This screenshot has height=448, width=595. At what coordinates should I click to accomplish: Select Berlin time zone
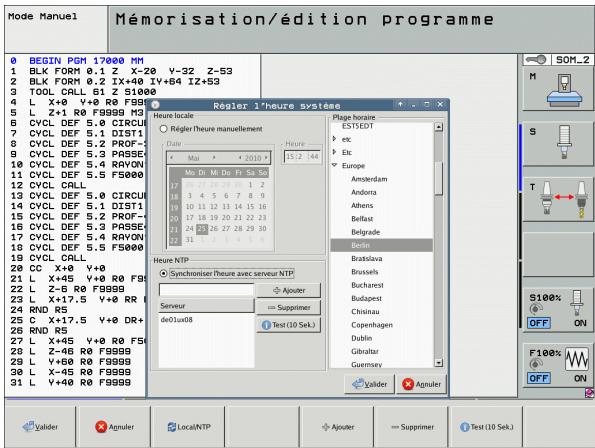pos(381,245)
